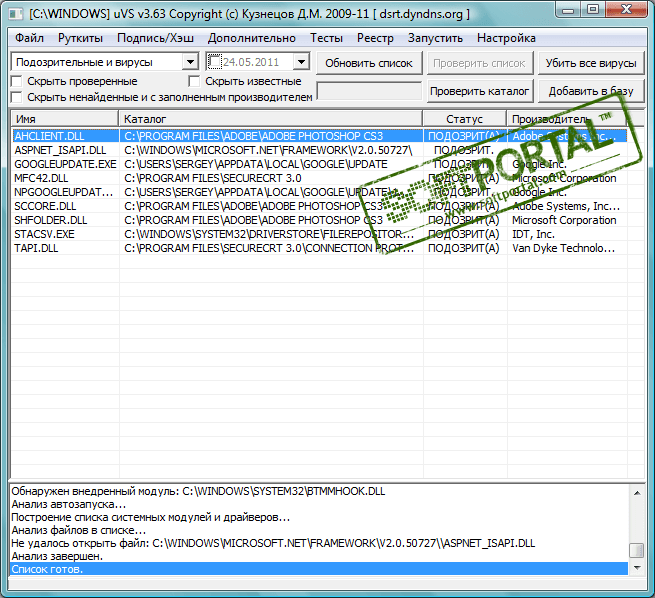The height and width of the screenshot is (598, 655).
Task: Click the empty field beside Проверить каталог
Action: 369,91
